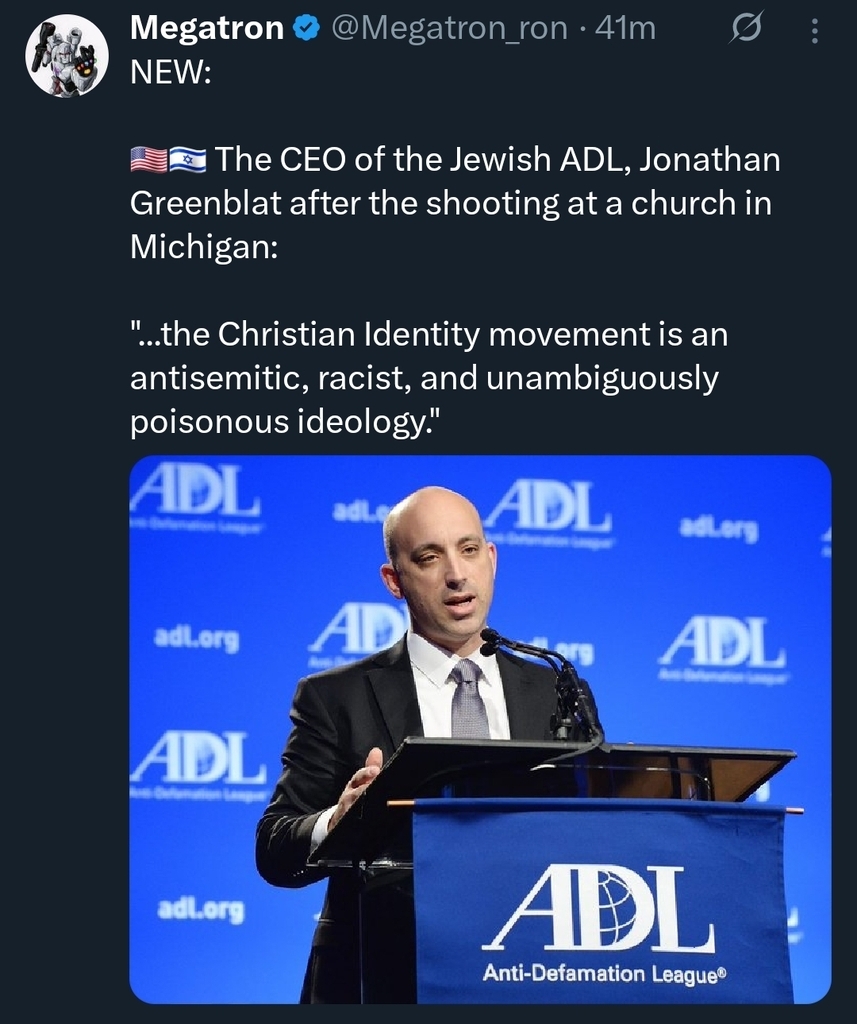Select the quoted Christian Identity movement text
857x1024 pixels.
coord(428,378)
